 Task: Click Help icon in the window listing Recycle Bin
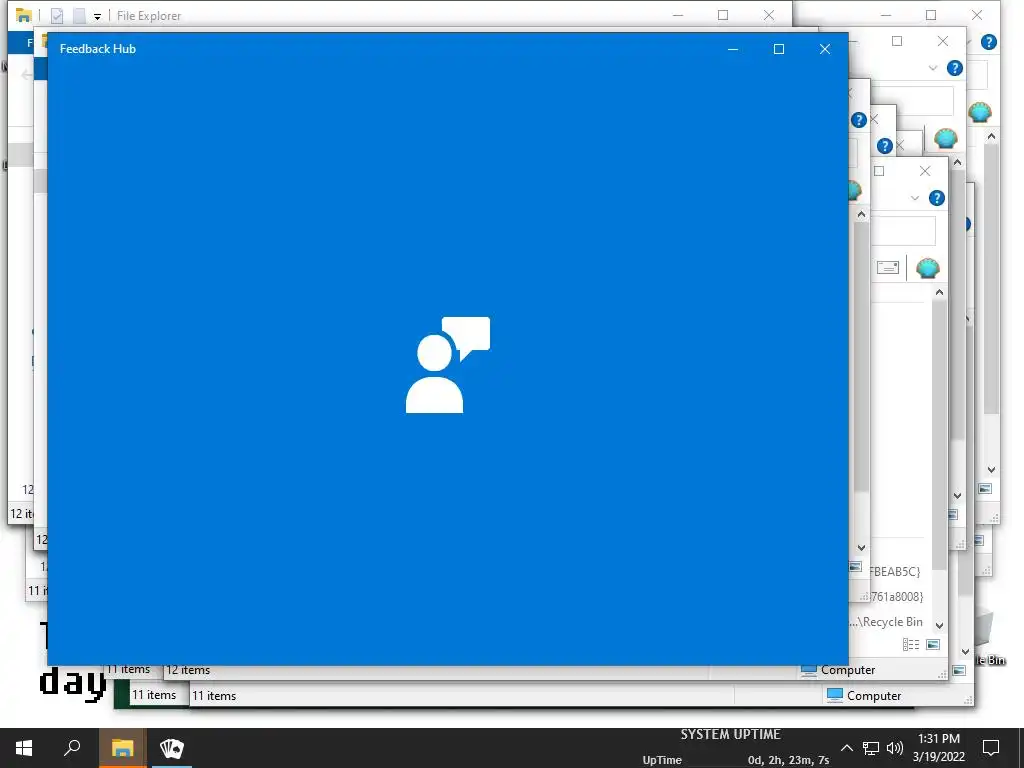tap(936, 198)
